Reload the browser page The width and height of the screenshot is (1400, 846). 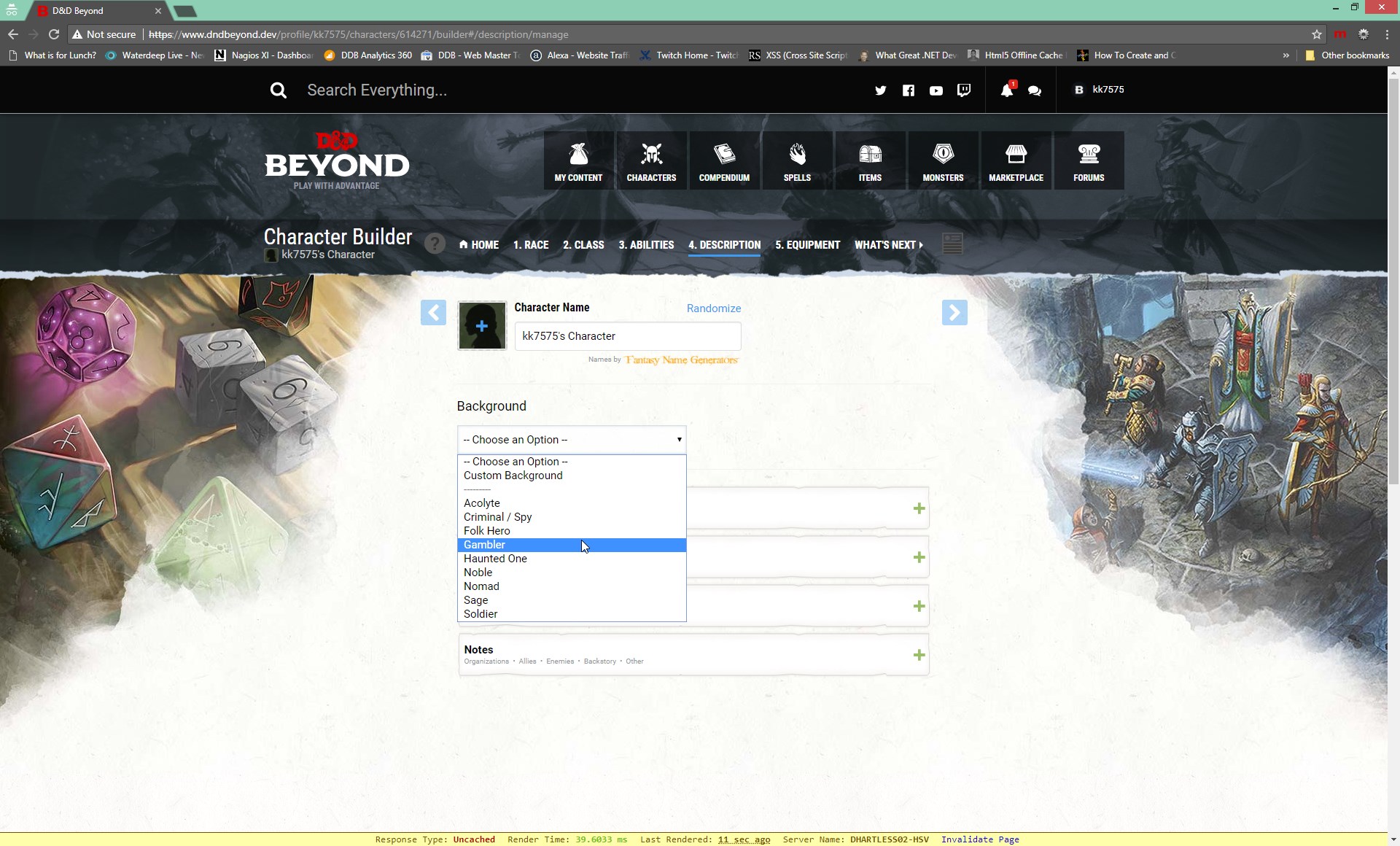pos(54,34)
